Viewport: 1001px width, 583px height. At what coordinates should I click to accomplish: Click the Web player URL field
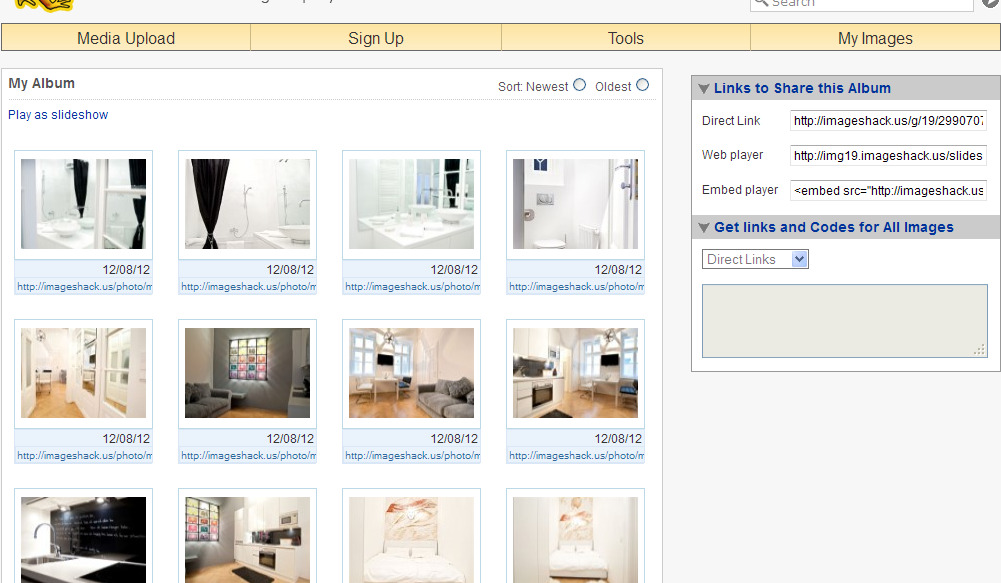888,156
